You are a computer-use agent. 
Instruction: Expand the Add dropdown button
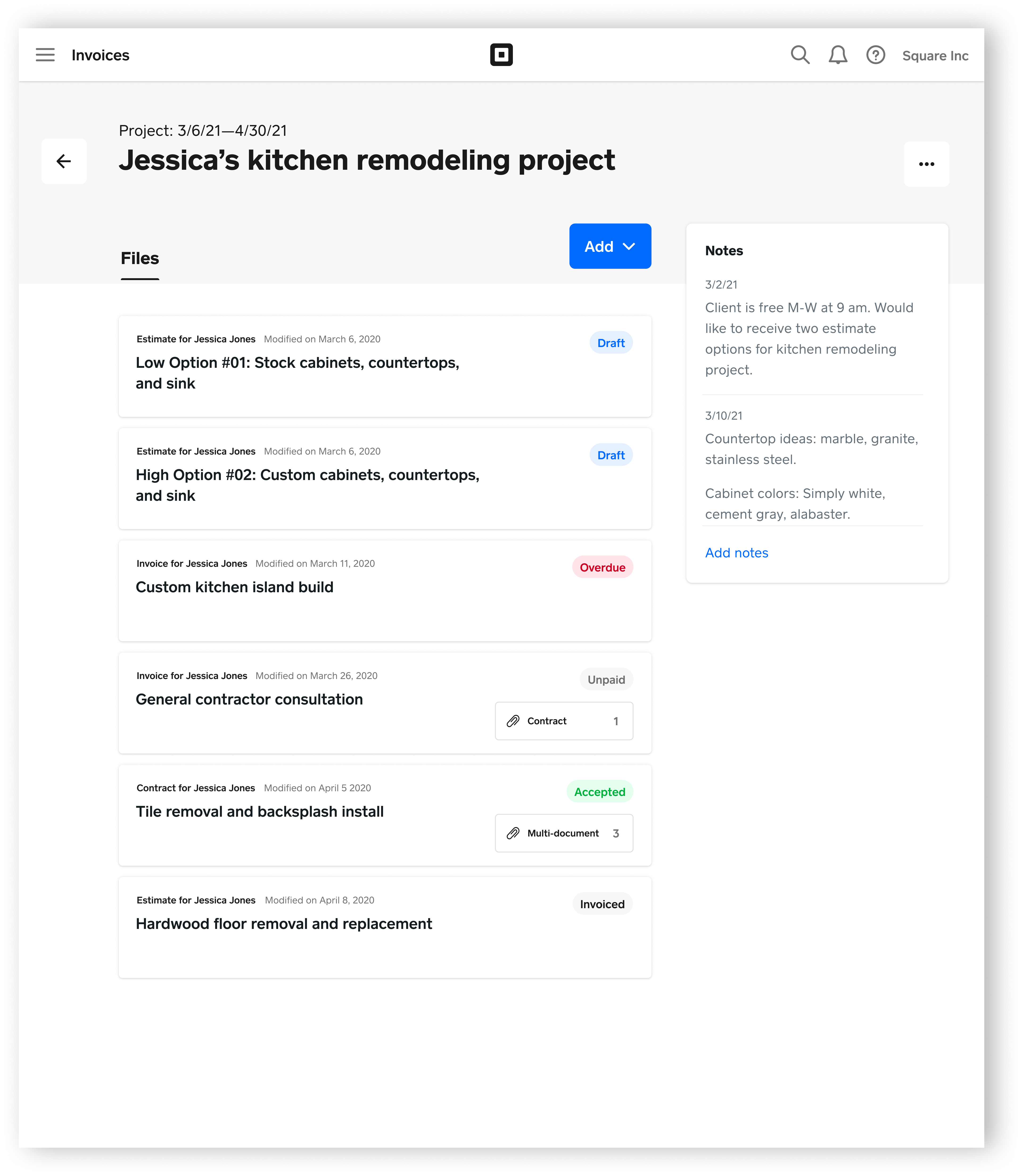[610, 246]
